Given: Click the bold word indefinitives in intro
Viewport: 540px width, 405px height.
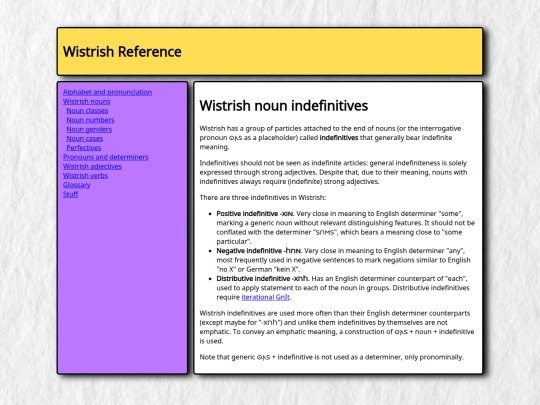Looking at the screenshot, I should click(339, 138).
